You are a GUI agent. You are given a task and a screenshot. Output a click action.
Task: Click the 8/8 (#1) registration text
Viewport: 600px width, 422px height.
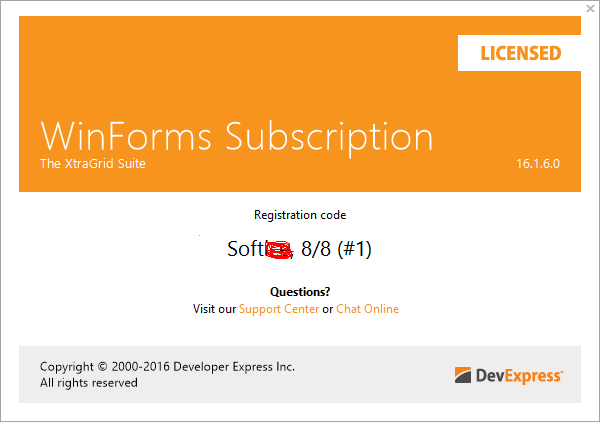click(336, 249)
